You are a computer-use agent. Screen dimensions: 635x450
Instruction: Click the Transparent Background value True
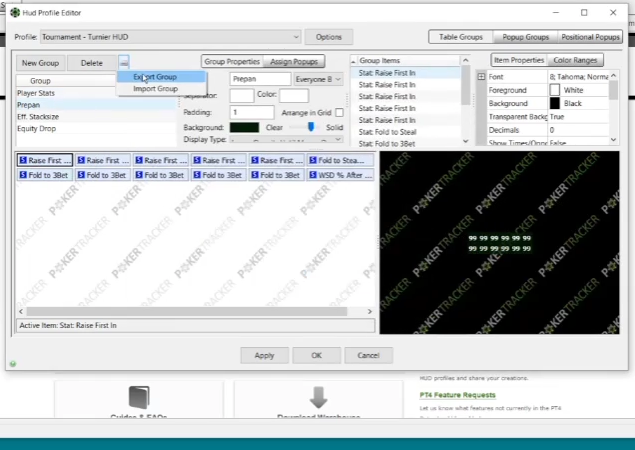579,117
